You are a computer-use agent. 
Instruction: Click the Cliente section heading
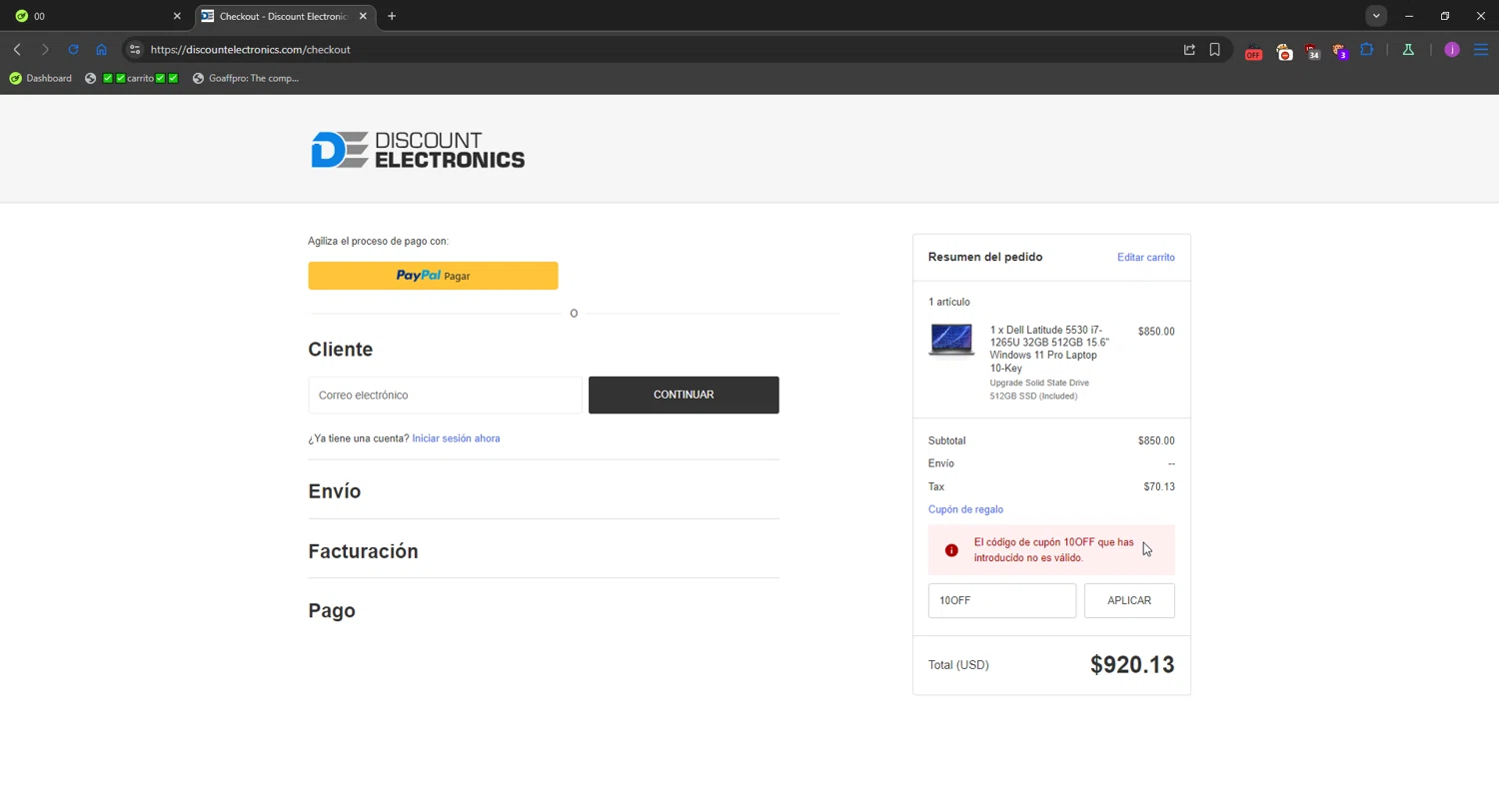coord(341,350)
